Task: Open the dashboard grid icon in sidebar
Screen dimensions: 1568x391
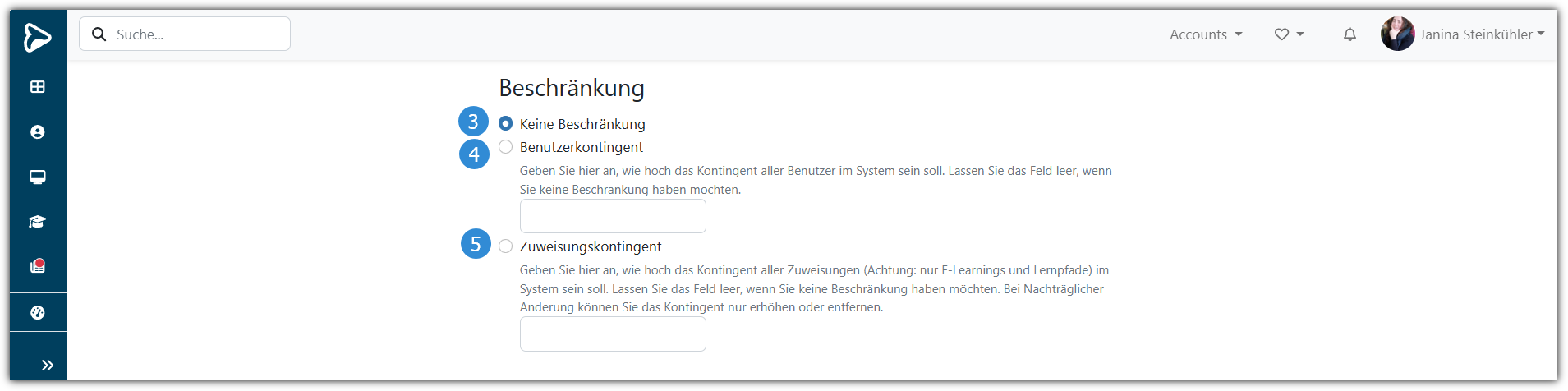Action: click(x=38, y=87)
